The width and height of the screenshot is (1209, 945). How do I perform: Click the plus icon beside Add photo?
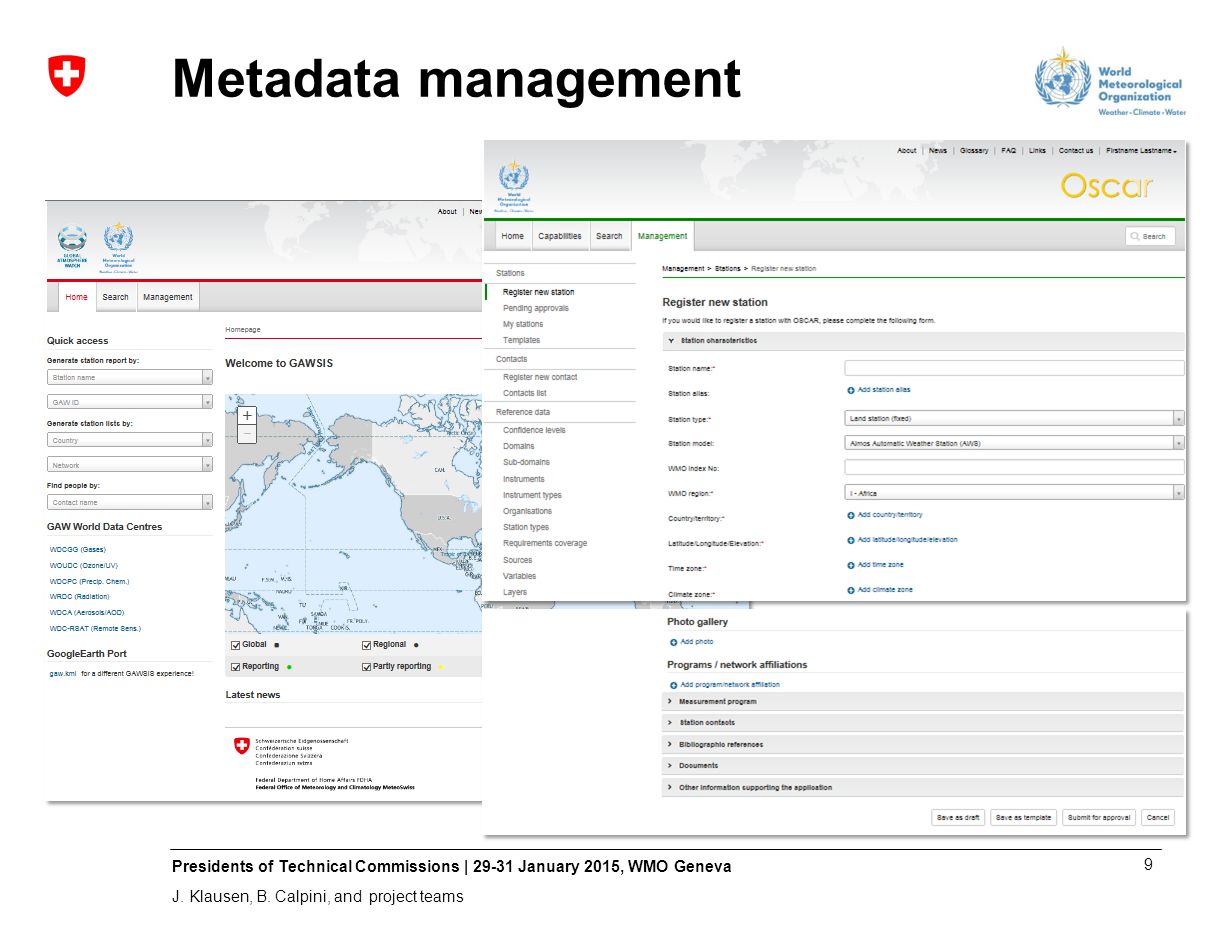[x=674, y=642]
